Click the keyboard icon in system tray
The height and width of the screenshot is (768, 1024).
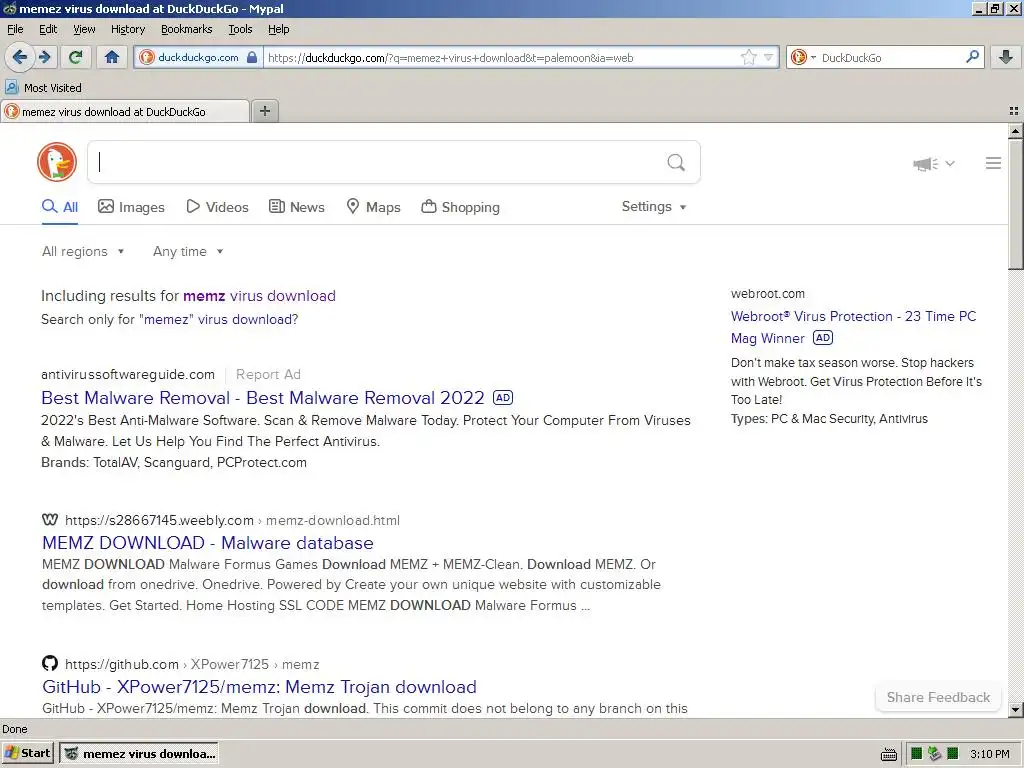coord(888,754)
